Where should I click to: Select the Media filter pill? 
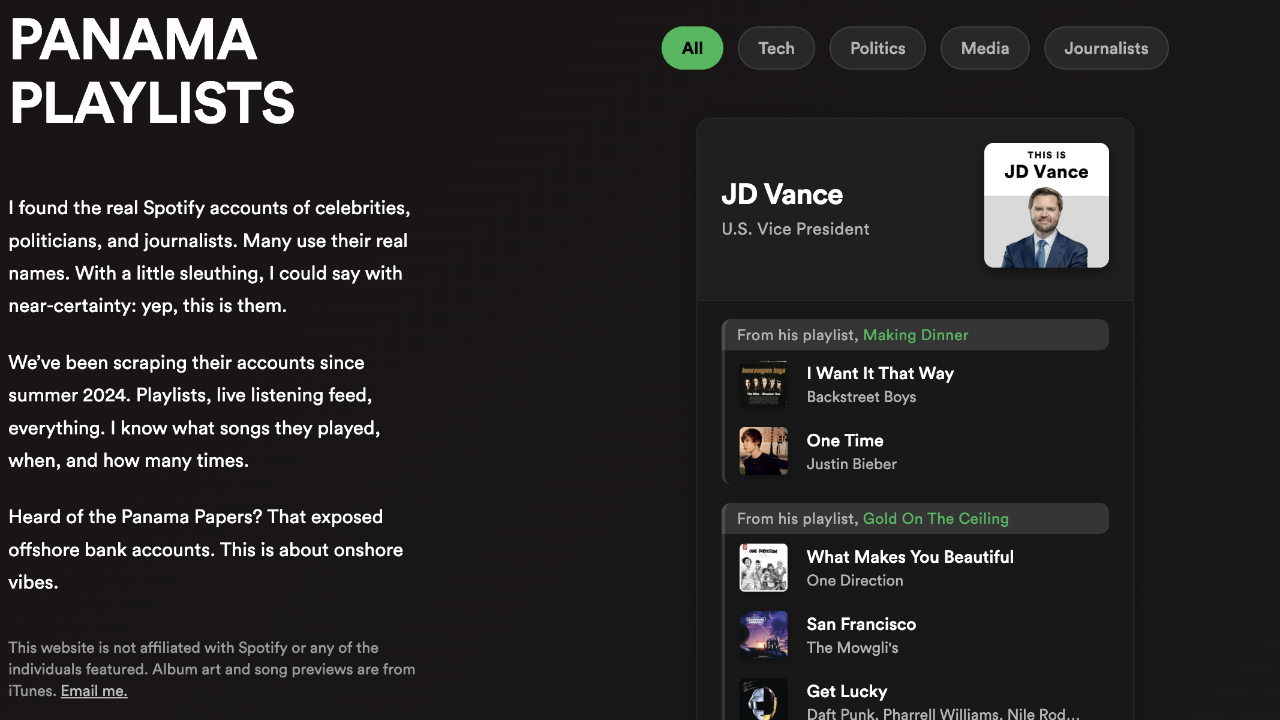(985, 48)
